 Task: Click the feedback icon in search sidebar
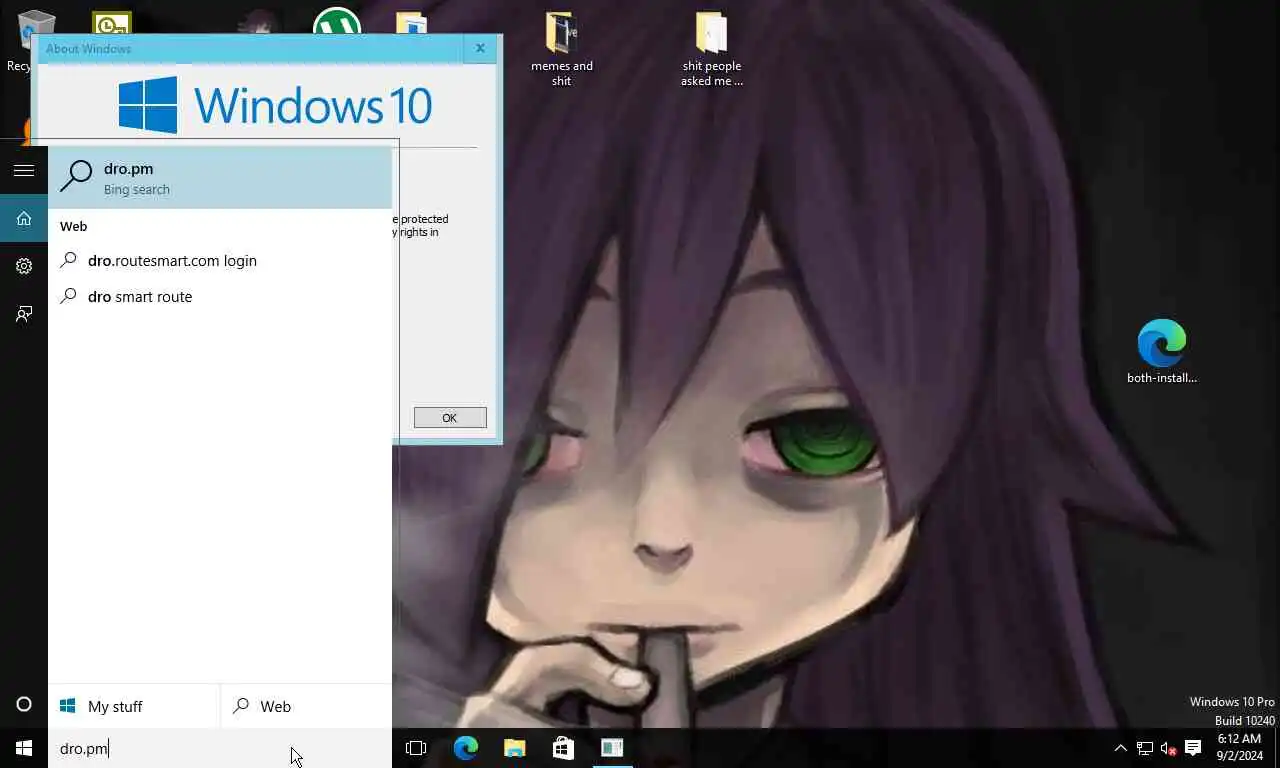(24, 314)
